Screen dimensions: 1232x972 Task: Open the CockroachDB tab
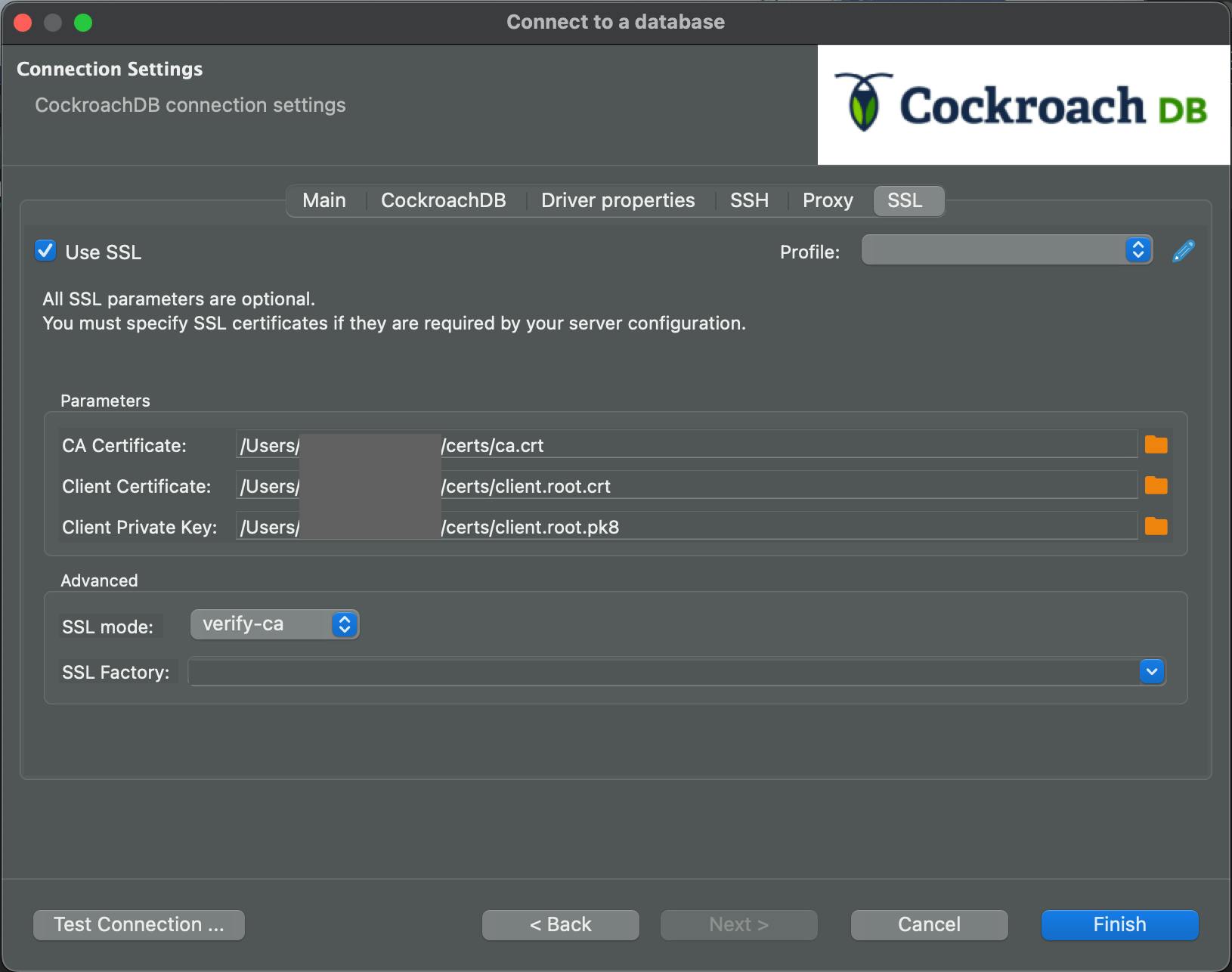pos(443,200)
